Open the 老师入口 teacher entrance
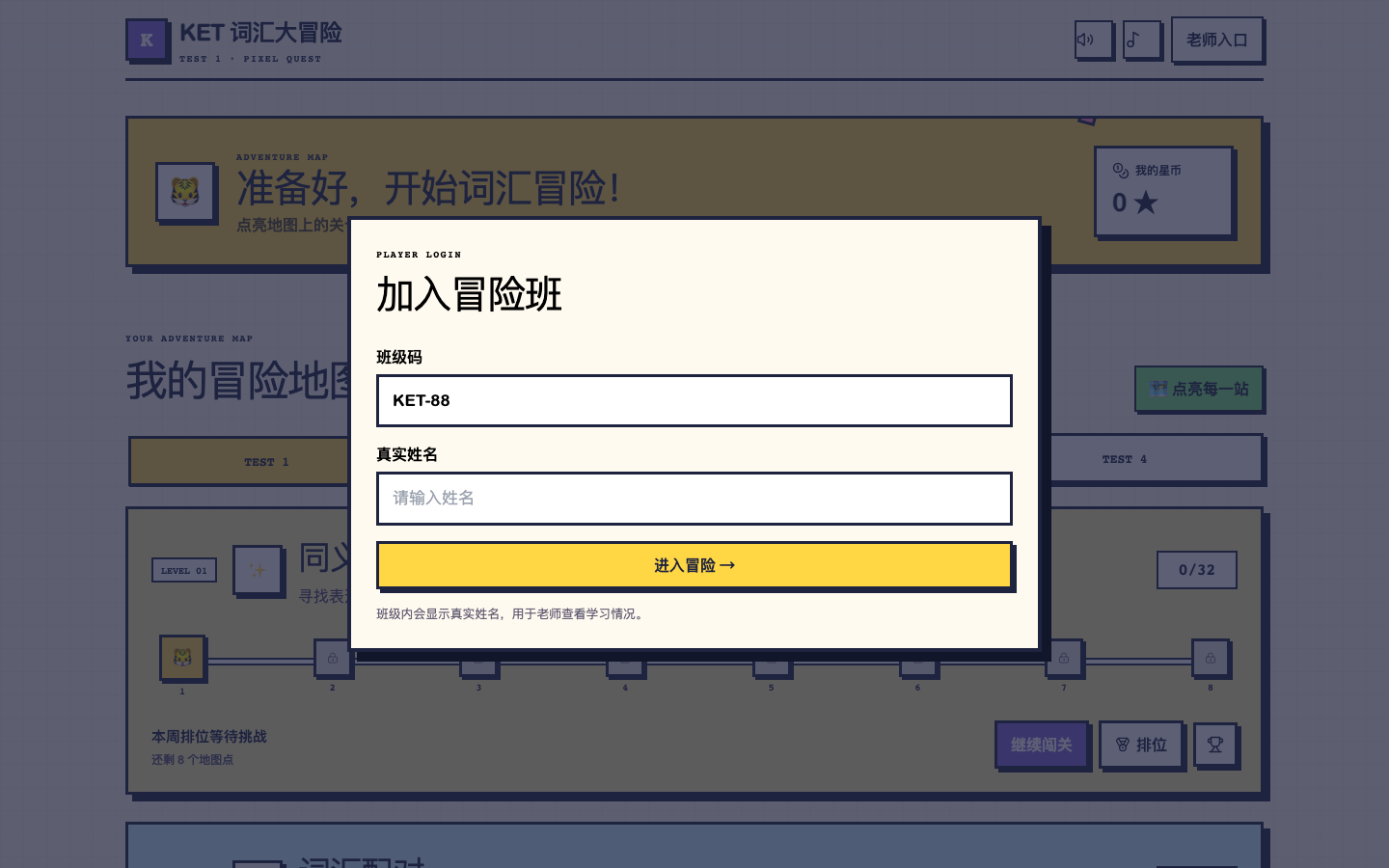This screenshot has height=868, width=1389. (1216, 40)
